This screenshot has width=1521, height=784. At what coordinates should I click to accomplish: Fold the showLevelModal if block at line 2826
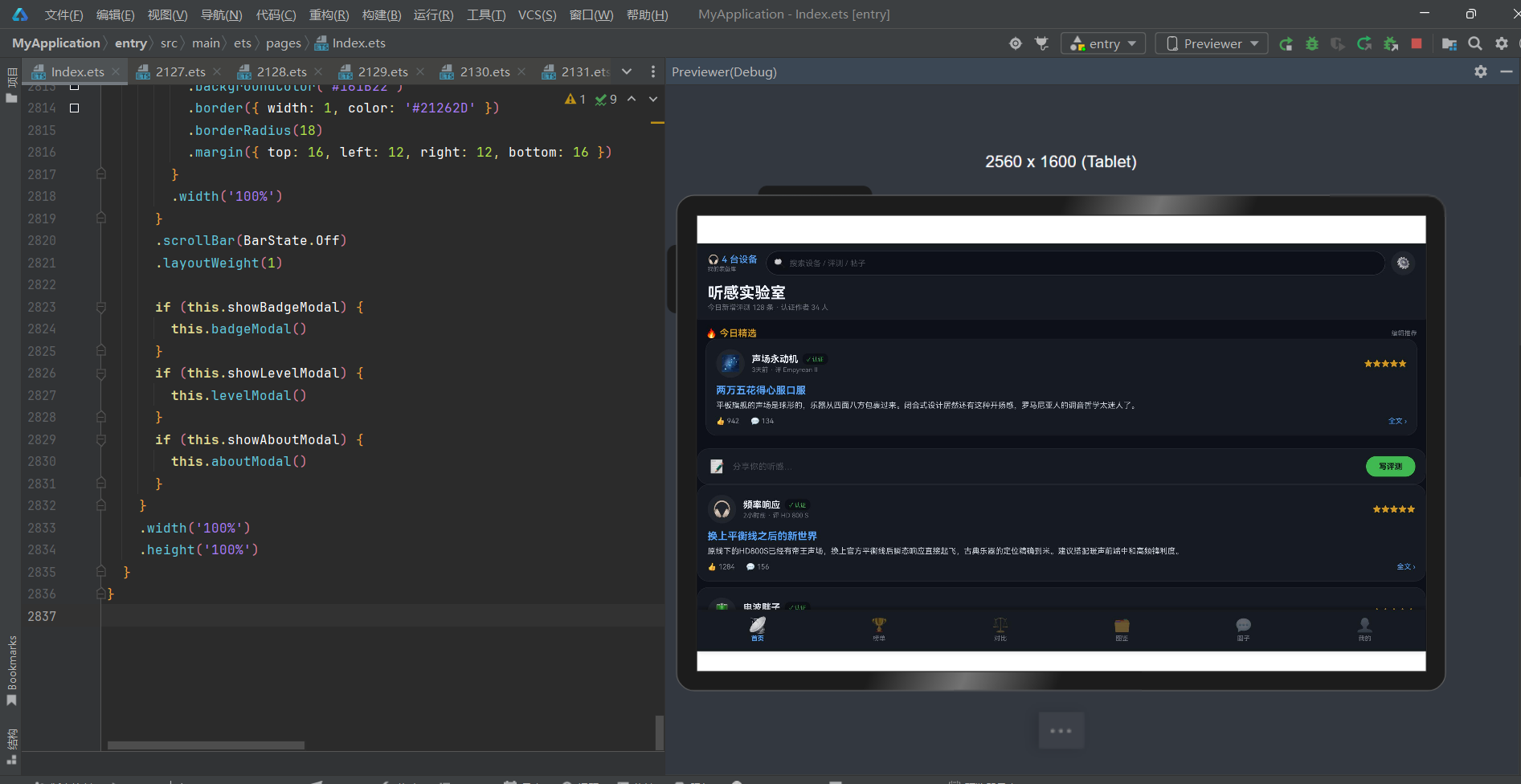pyautogui.click(x=101, y=373)
